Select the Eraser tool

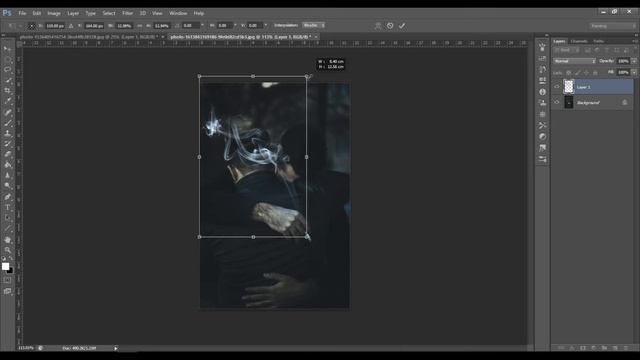(7, 154)
